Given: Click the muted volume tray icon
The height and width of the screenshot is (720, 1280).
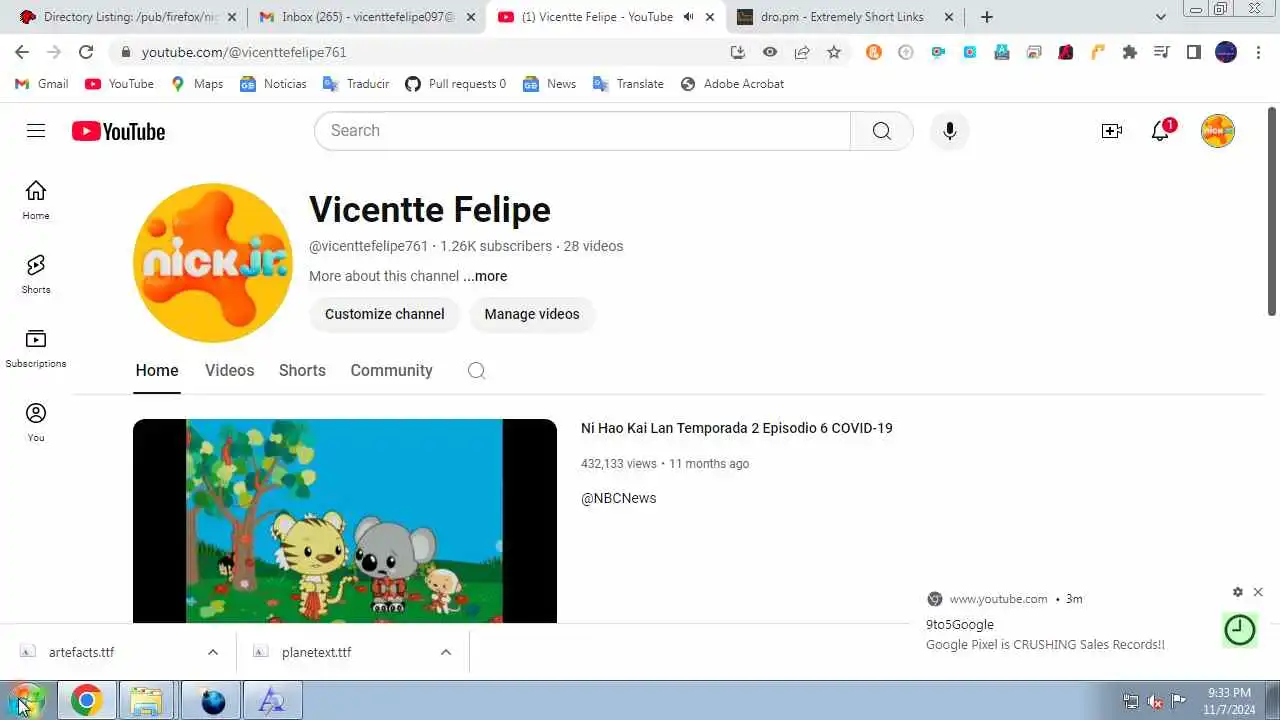Looking at the screenshot, I should point(1155,701).
